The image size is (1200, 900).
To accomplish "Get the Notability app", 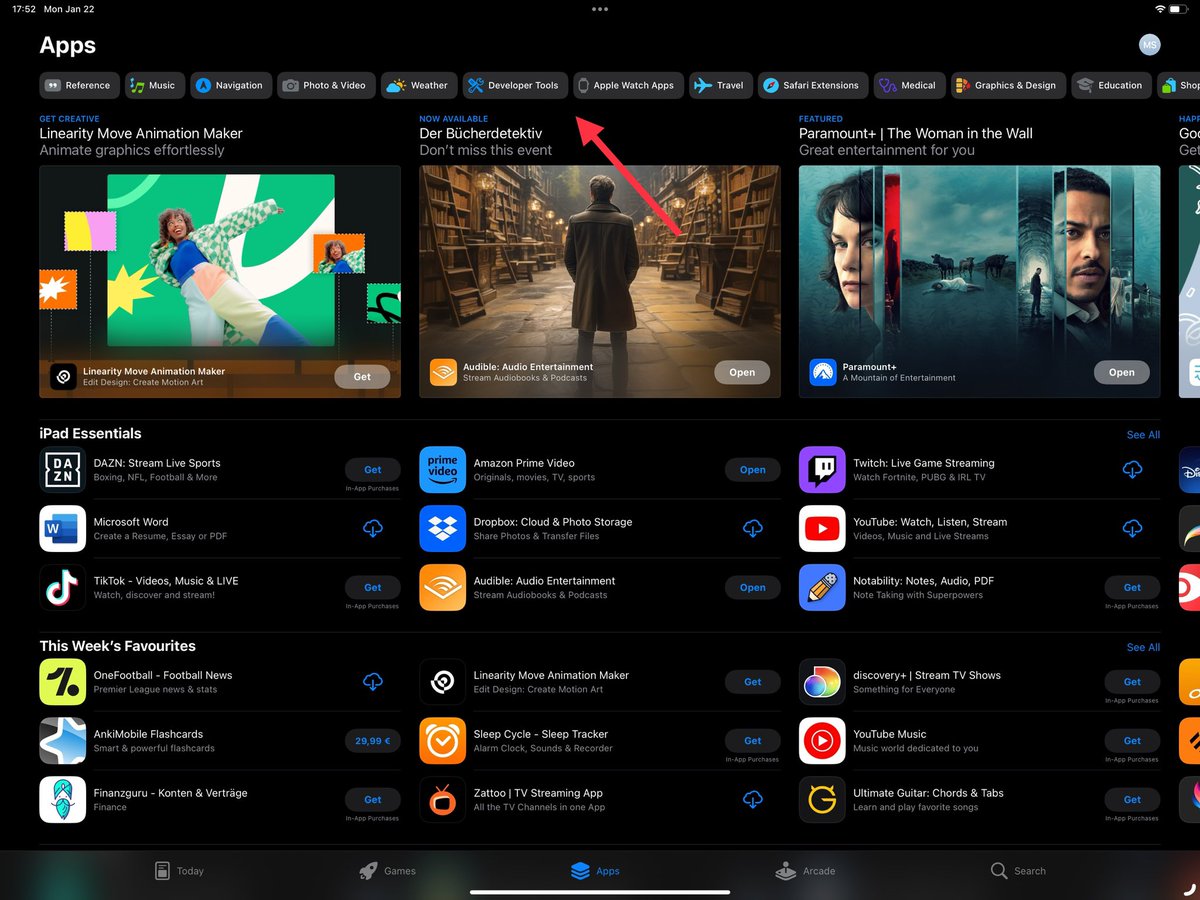I will coord(1132,588).
